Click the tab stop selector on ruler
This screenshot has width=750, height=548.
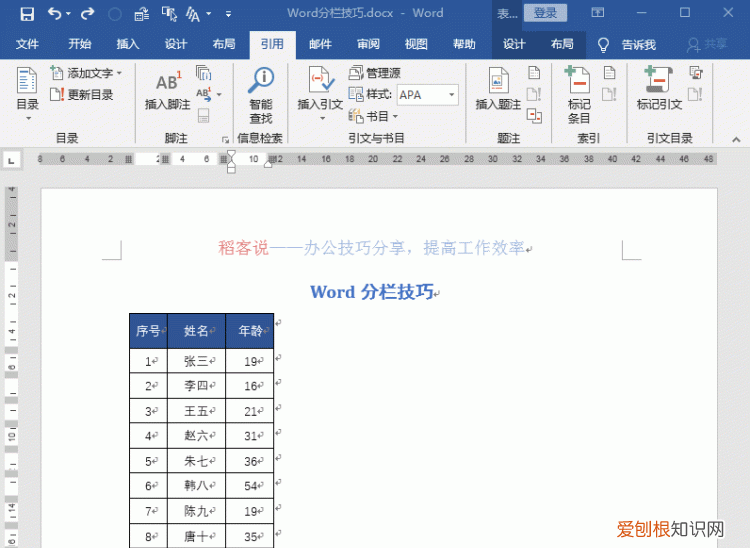click(11, 161)
